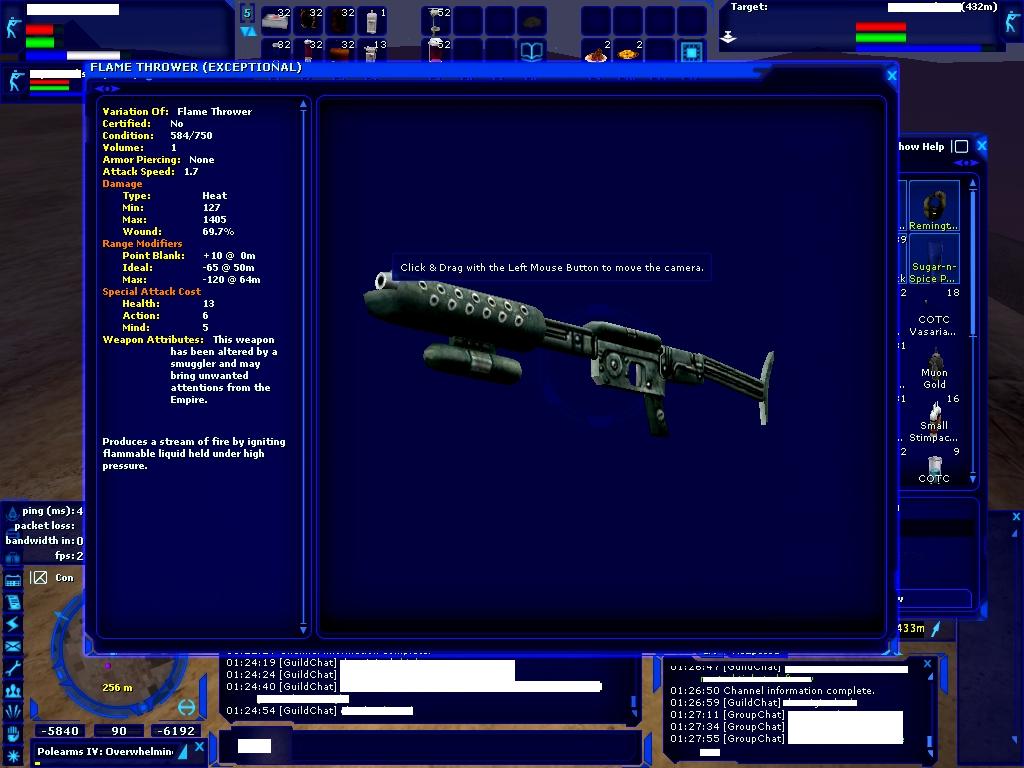Use the bottom-row toolbar item with count 82

point(275,50)
